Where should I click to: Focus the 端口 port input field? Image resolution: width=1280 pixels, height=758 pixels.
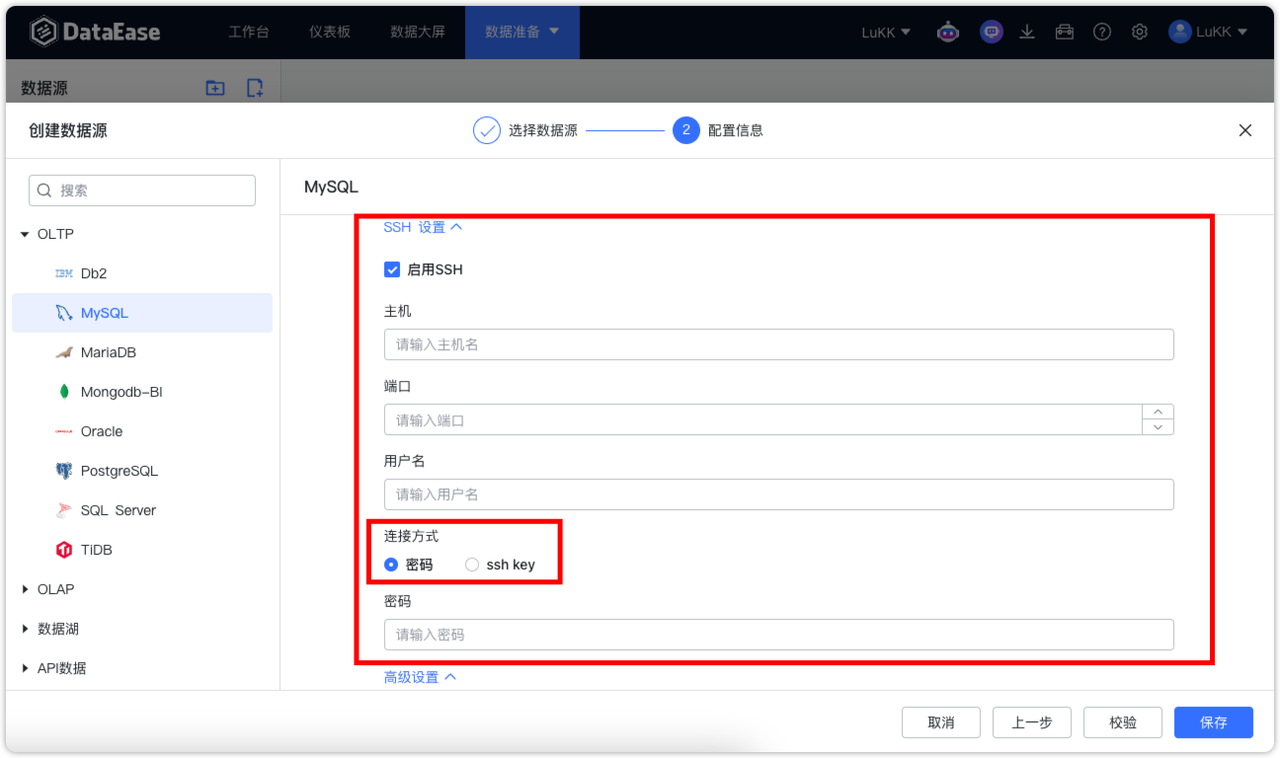[763, 420]
